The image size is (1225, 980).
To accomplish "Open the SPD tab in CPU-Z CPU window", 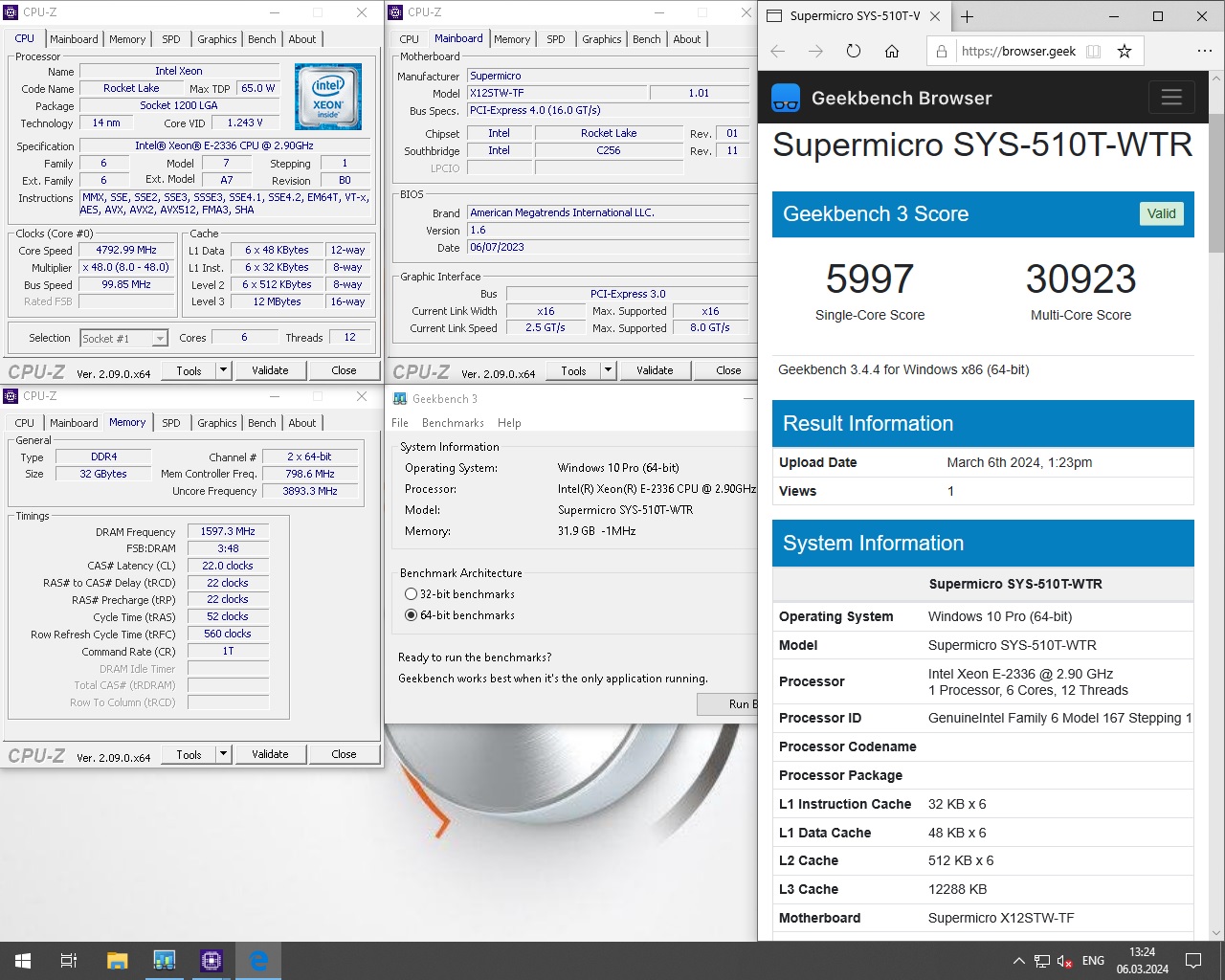I will click(171, 39).
